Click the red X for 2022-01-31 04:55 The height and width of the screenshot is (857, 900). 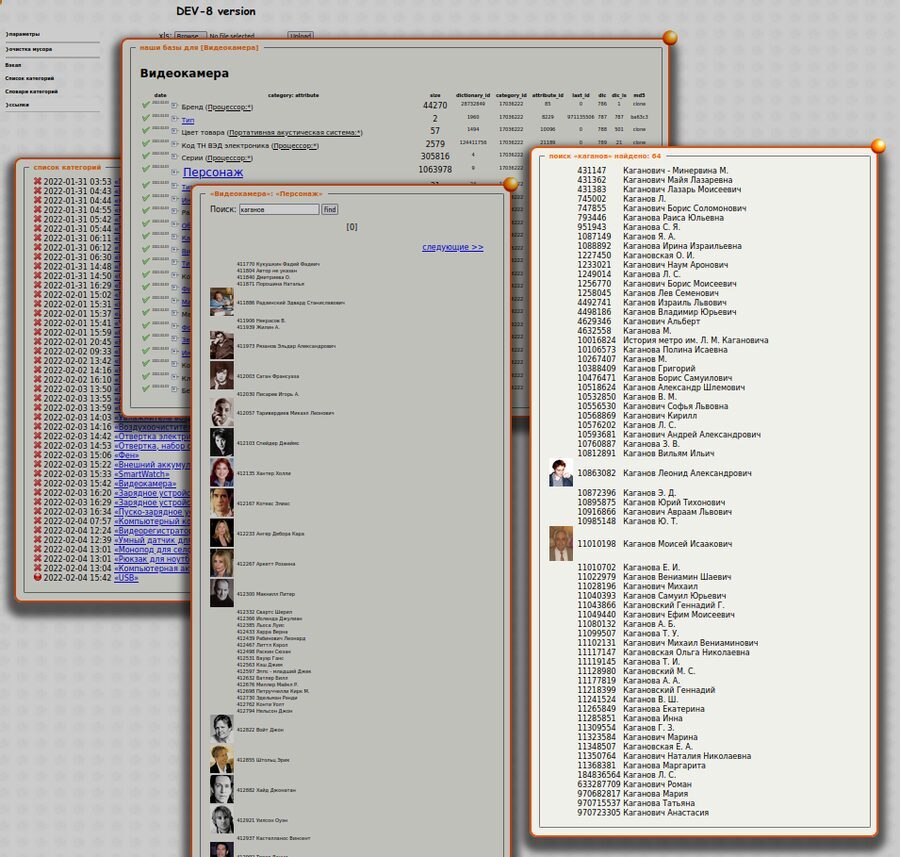38,210
